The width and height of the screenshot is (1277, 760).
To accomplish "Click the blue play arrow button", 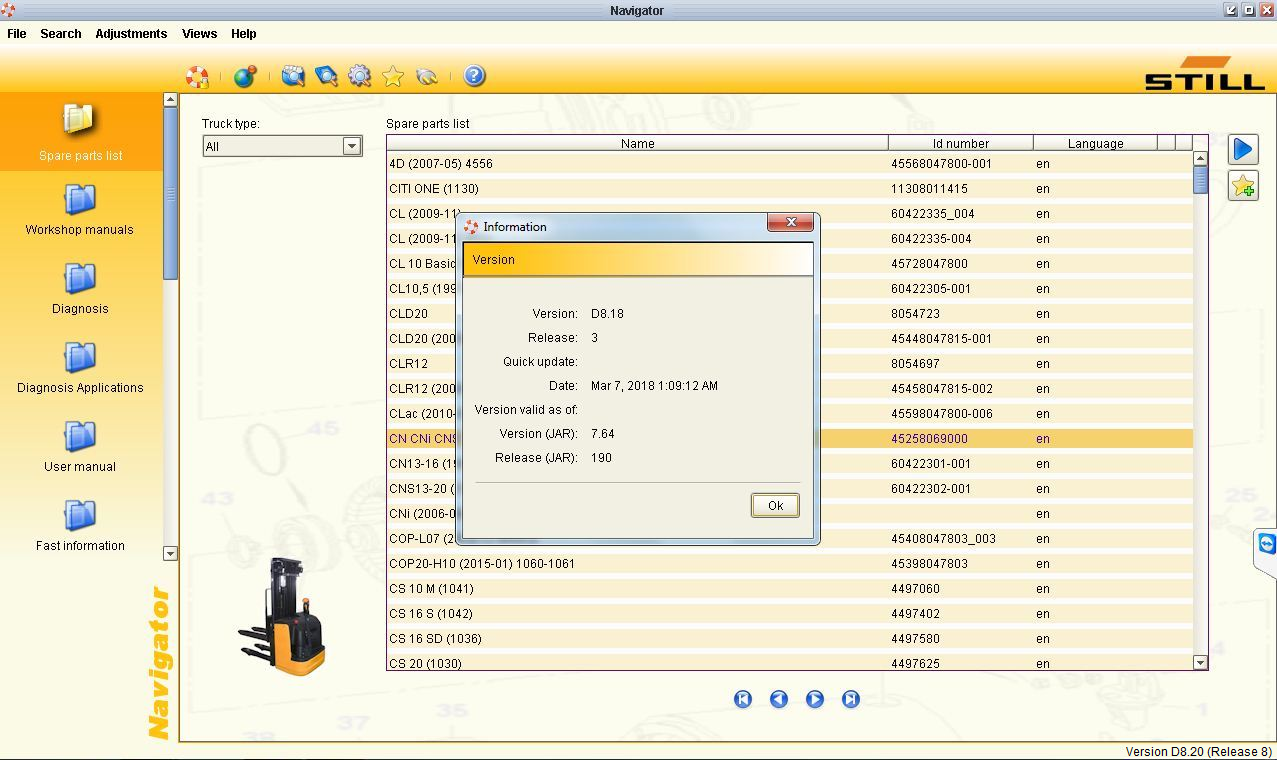I will pos(1243,149).
